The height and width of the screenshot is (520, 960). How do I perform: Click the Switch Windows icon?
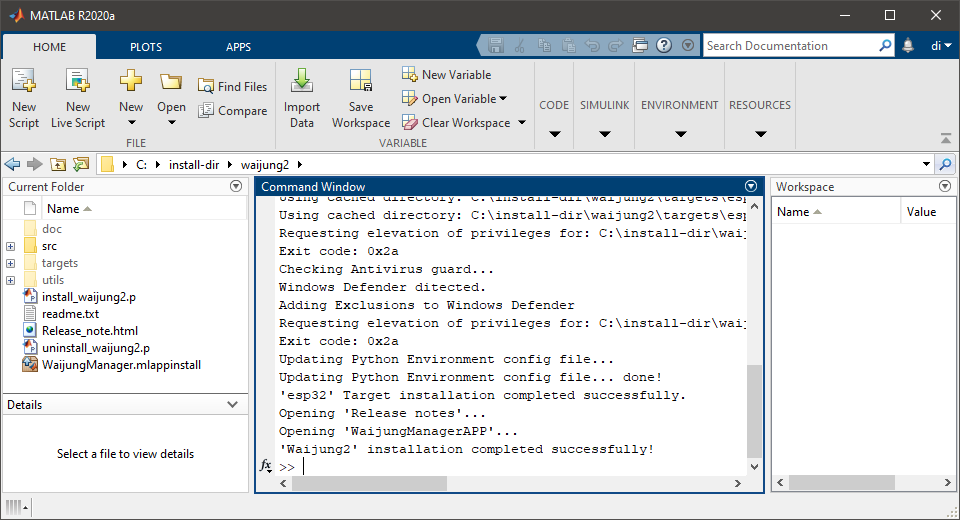[x=640, y=45]
